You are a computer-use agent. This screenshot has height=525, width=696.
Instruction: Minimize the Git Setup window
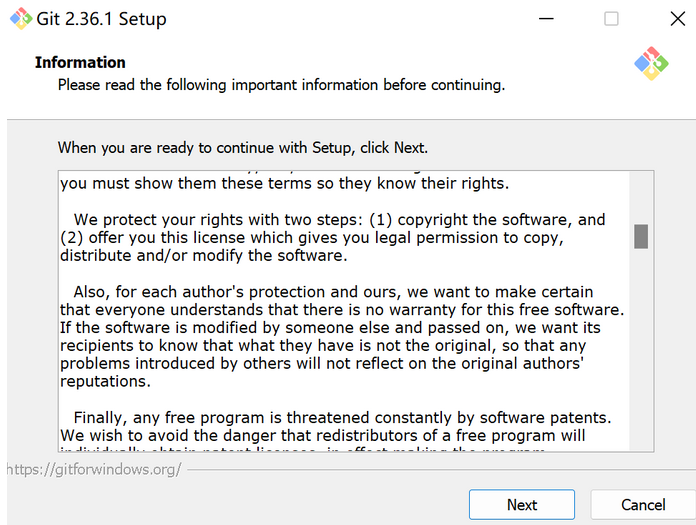click(x=545, y=19)
